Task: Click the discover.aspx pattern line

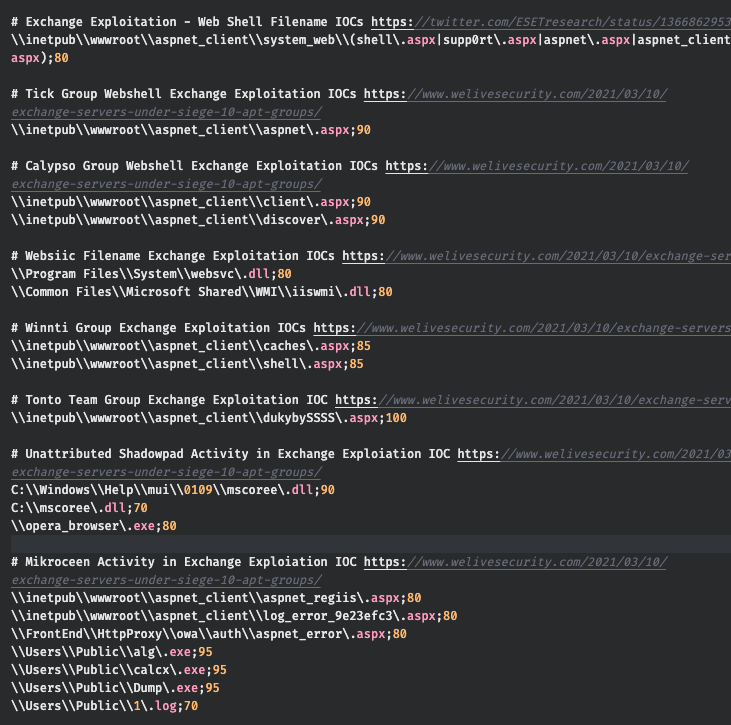Action: [x=197, y=220]
